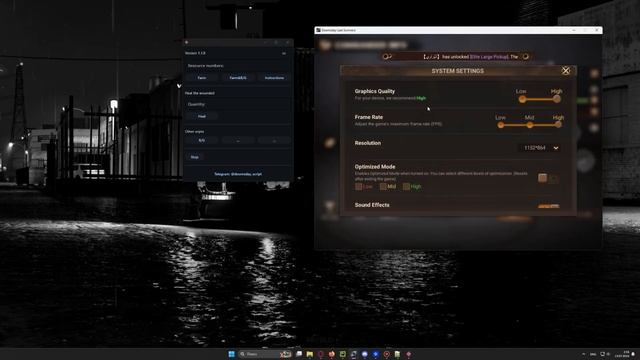Check the High optimization level box
This screenshot has width=640, height=360.
click(406, 187)
